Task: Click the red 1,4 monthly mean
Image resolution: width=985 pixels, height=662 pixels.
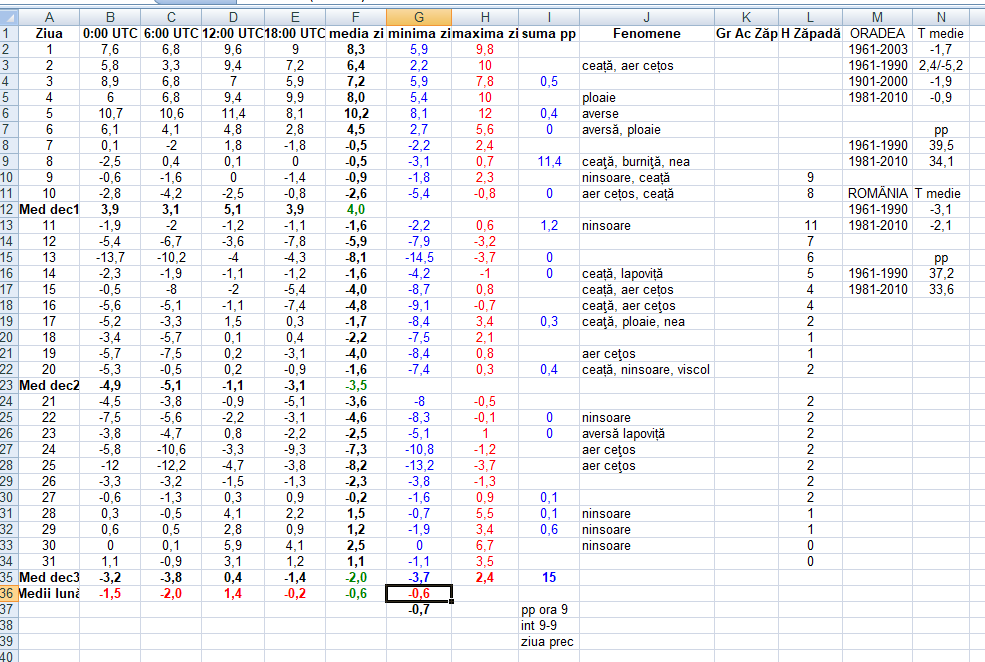Action: pyautogui.click(x=233, y=594)
